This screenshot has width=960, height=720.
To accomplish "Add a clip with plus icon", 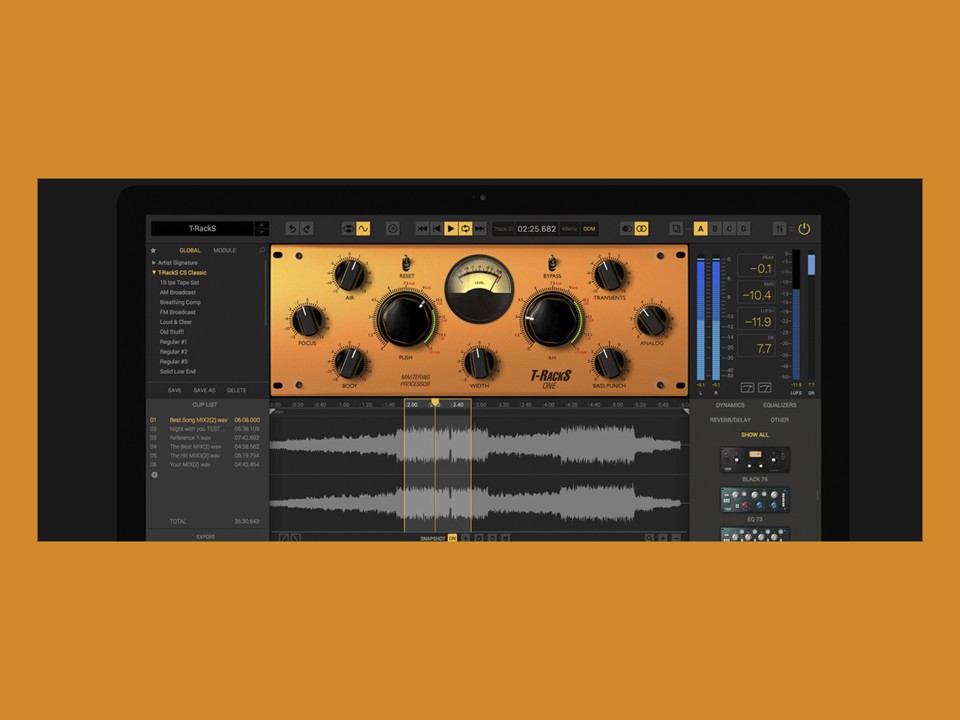I will coord(154,475).
